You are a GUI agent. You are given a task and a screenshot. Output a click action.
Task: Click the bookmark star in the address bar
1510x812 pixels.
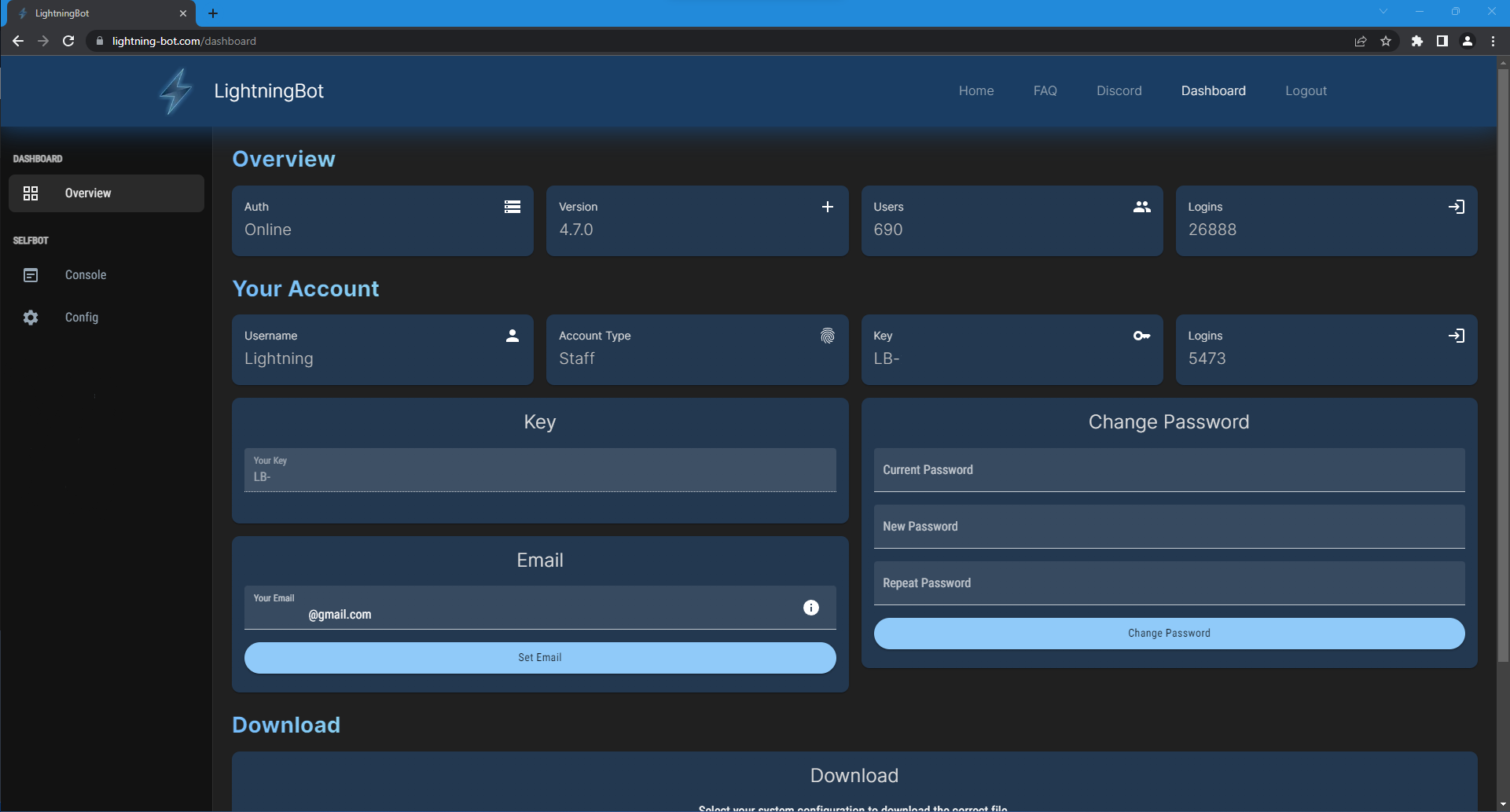(x=1387, y=41)
